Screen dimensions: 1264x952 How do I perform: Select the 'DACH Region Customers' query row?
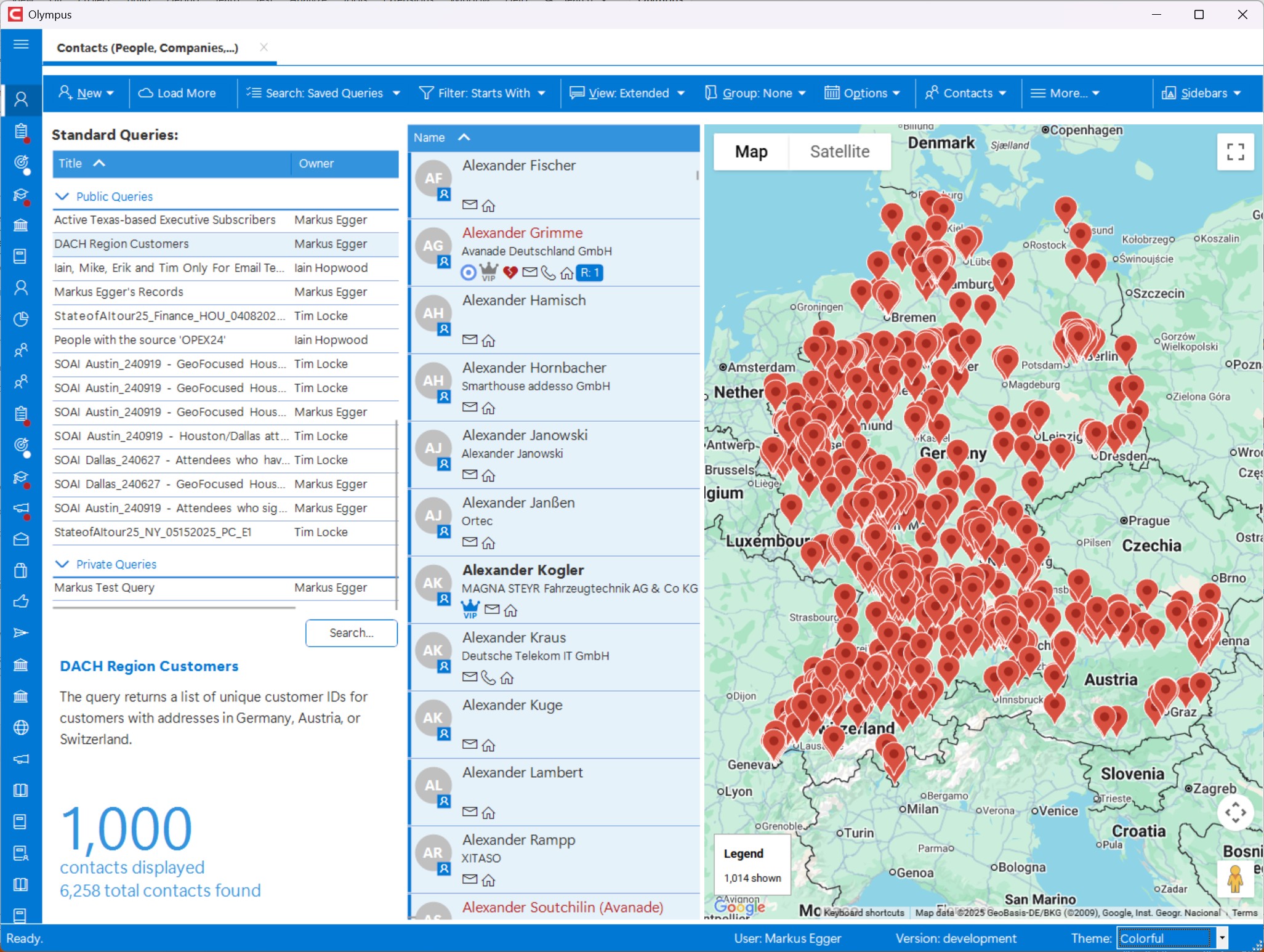pos(225,244)
